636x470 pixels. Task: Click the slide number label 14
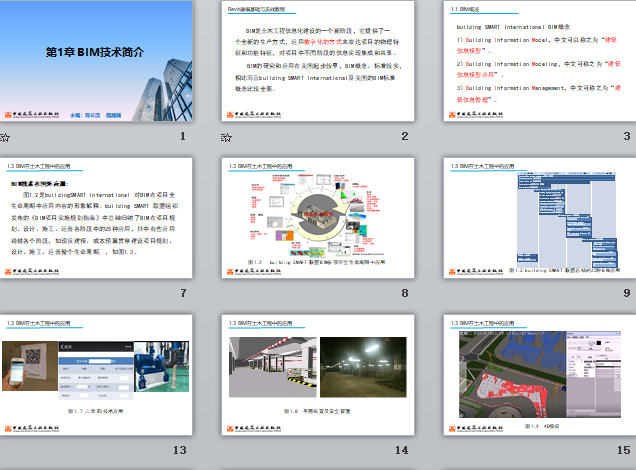point(402,450)
